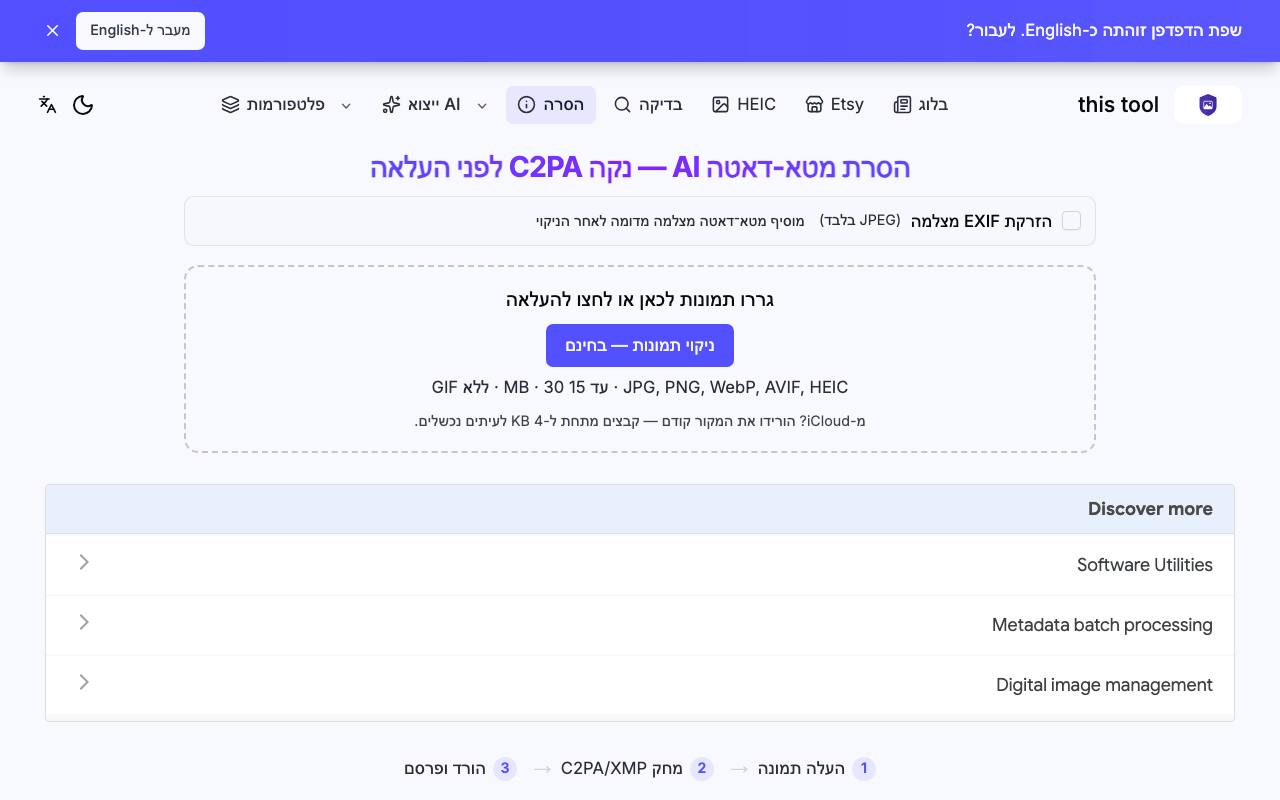Click the בדיקה magnifier icon
Screen dimensions: 1280x800
(622, 105)
